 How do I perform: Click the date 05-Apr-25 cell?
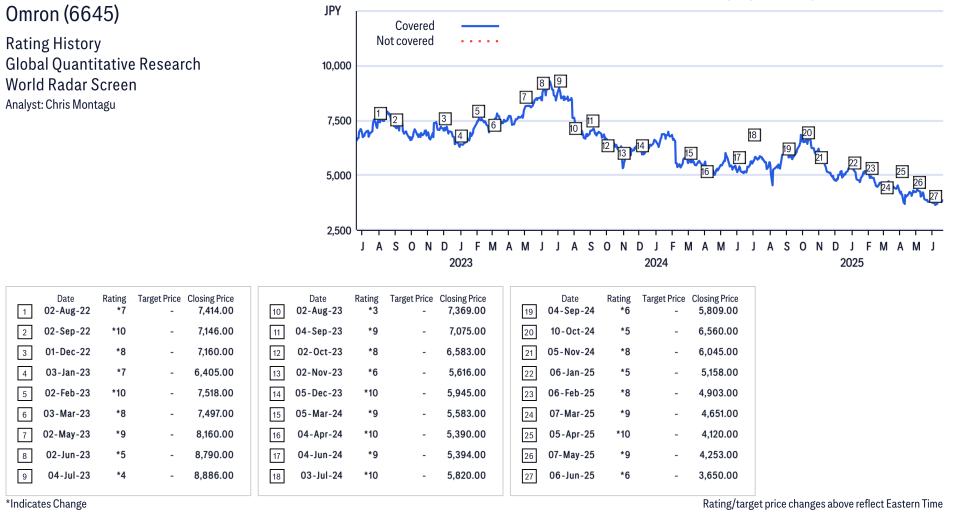tap(572, 435)
